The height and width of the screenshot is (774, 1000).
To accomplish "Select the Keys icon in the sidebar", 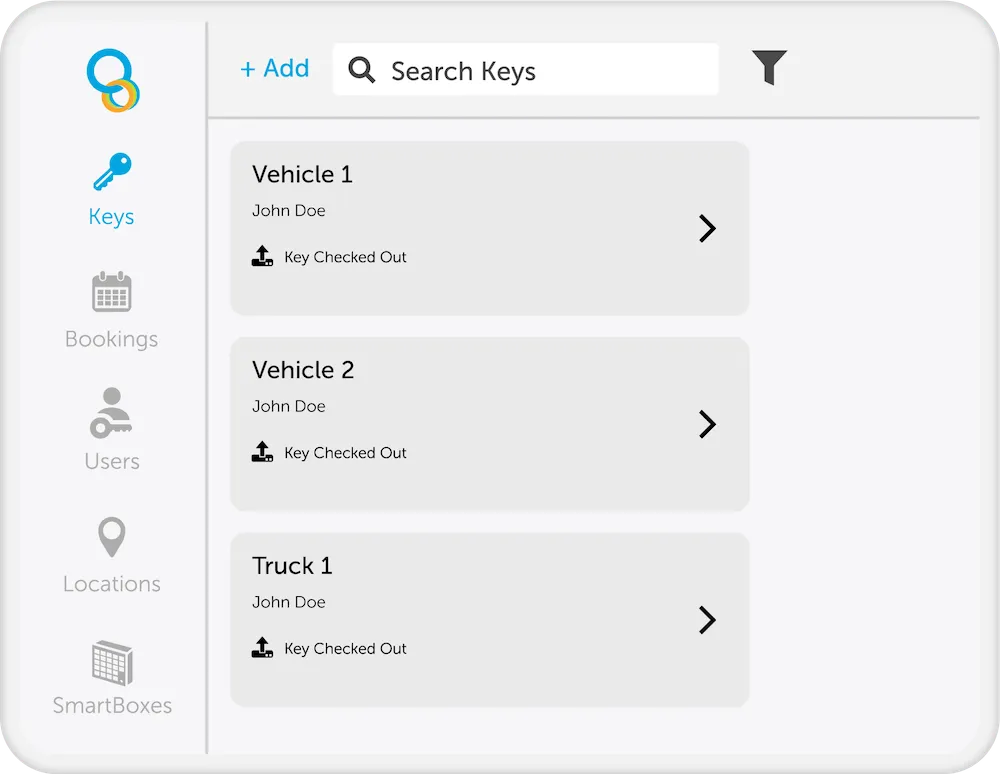I will coord(111,168).
